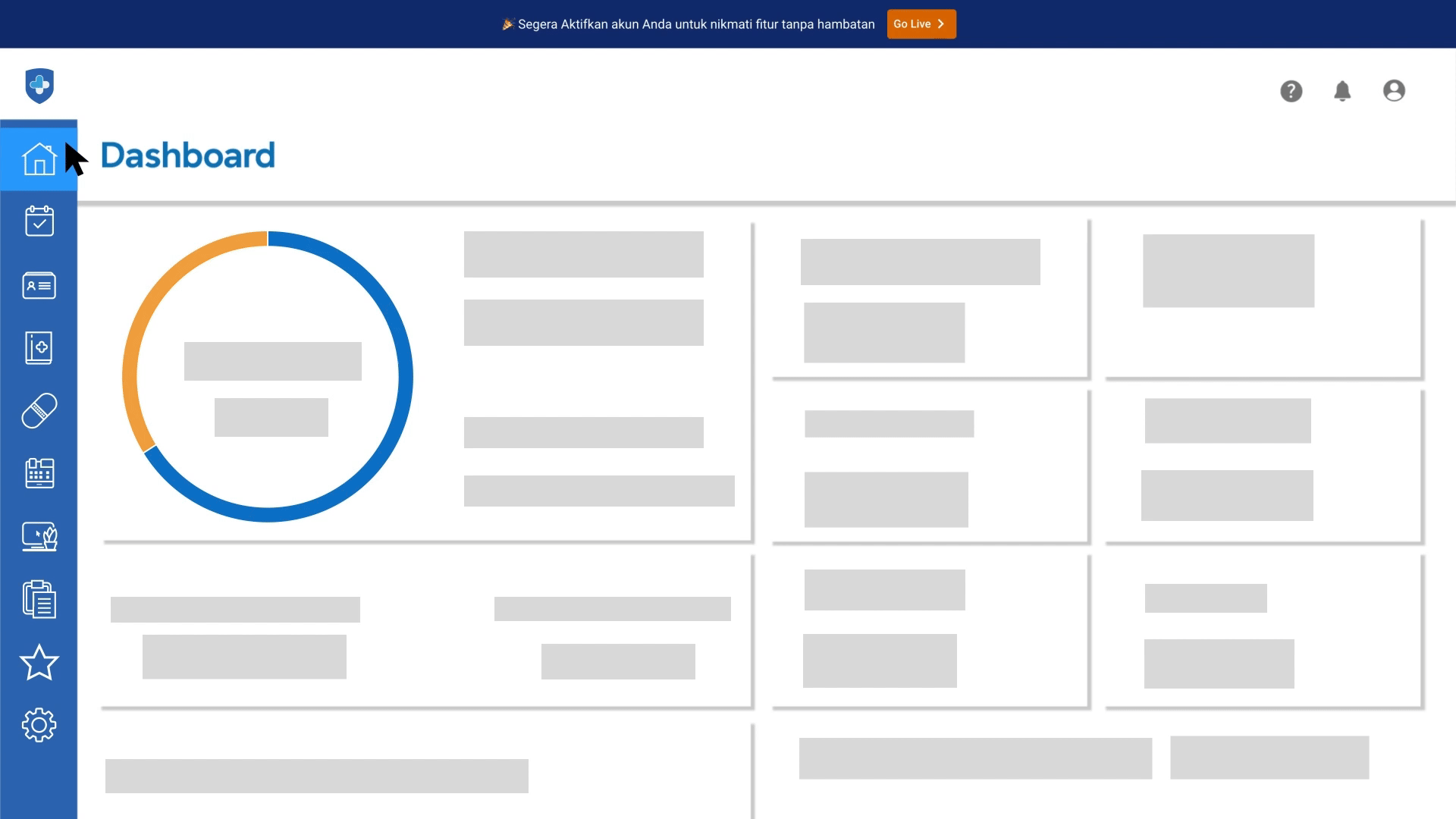Open notifications with the bell icon
The height and width of the screenshot is (819, 1456).
click(x=1341, y=91)
